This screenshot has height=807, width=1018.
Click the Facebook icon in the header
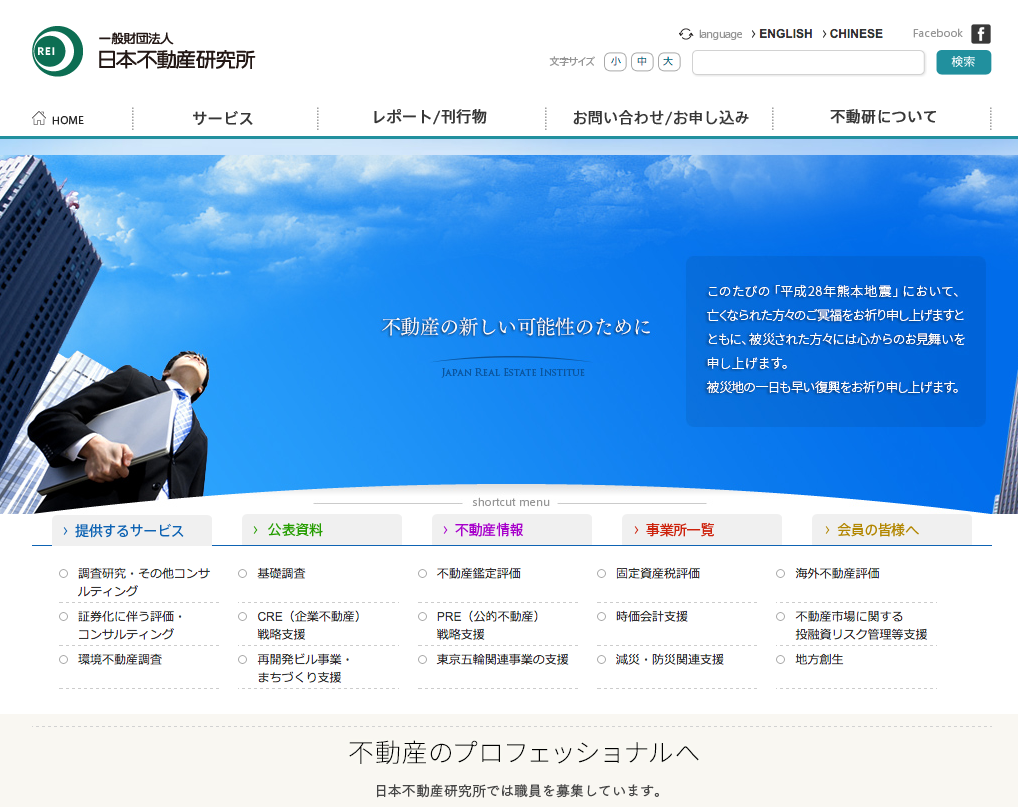click(981, 33)
